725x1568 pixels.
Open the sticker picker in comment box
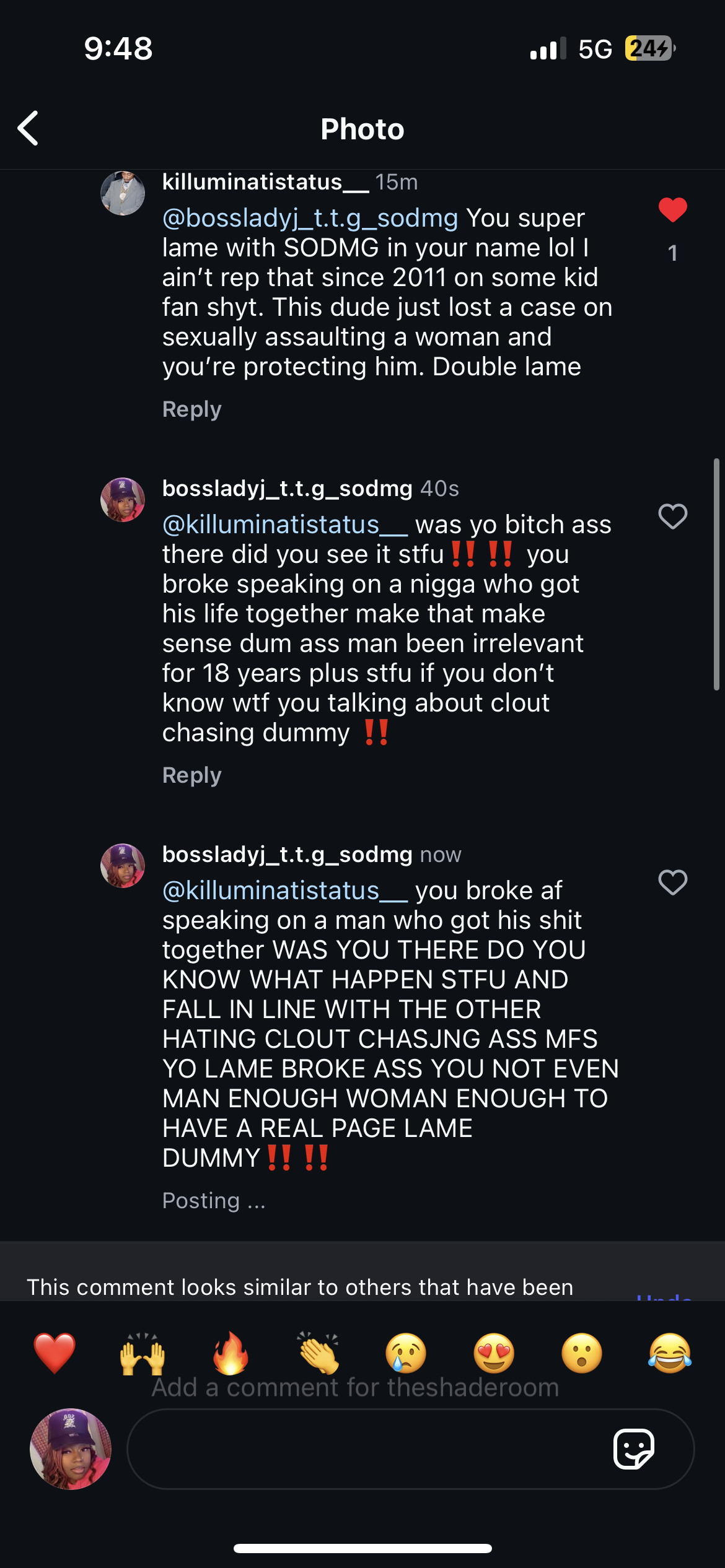coord(633,1449)
